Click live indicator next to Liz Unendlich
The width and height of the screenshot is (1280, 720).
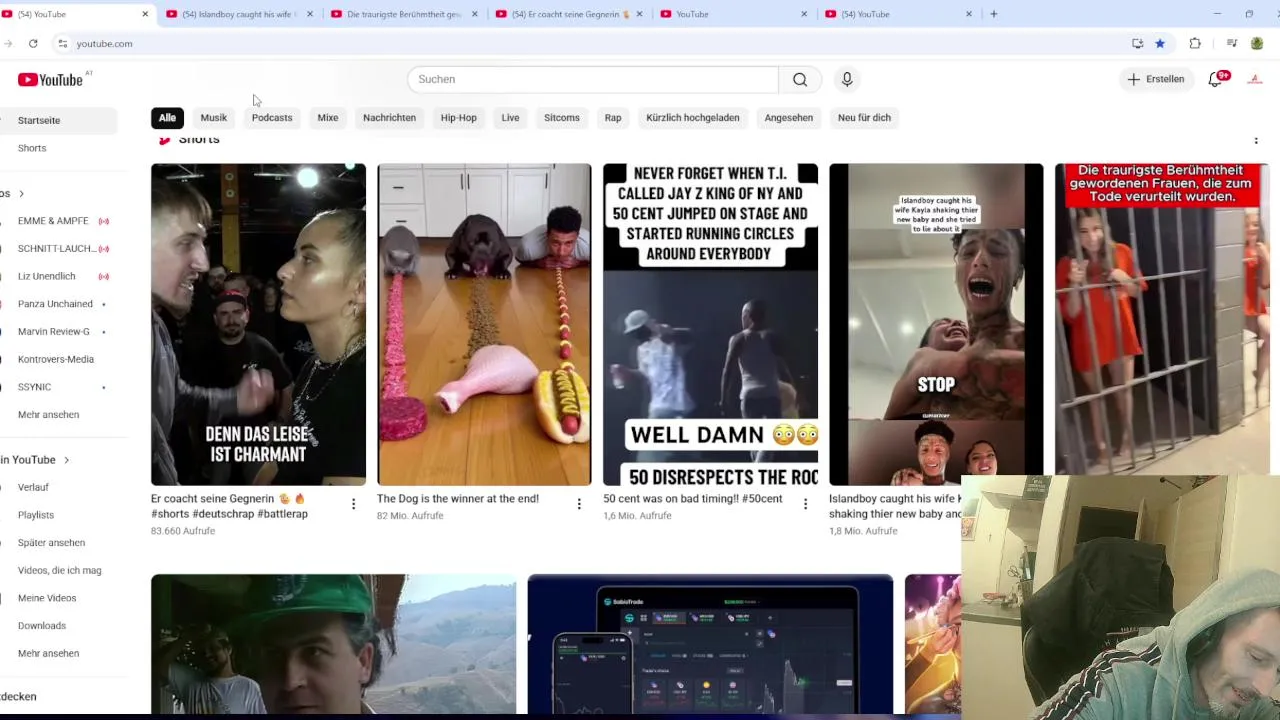coord(104,277)
